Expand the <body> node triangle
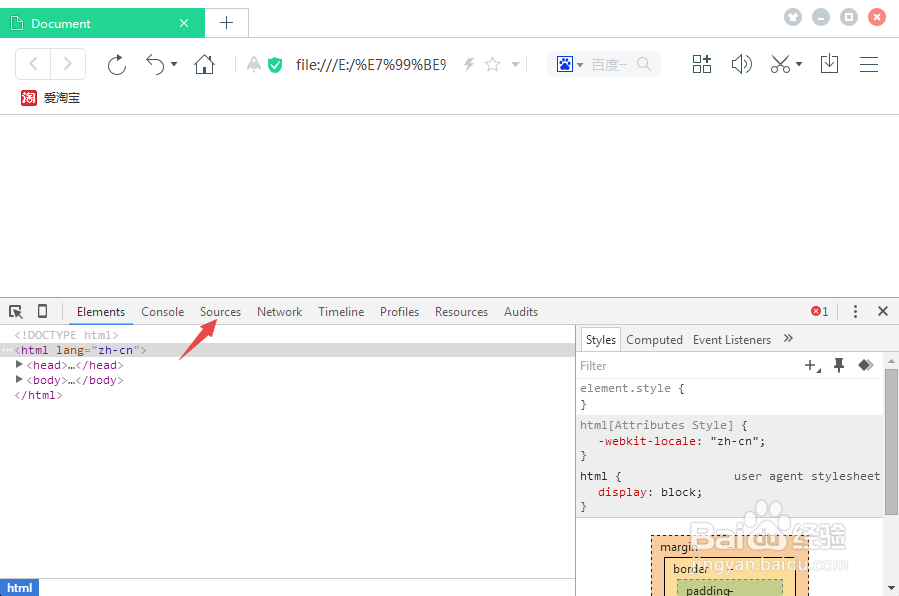Image resolution: width=899 pixels, height=596 pixels. click(x=19, y=379)
